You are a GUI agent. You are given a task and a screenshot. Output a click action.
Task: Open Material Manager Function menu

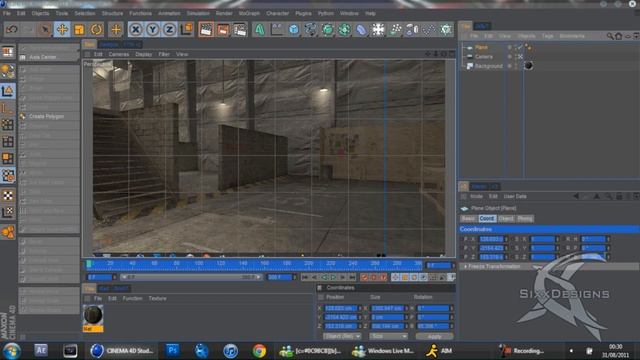click(132, 299)
